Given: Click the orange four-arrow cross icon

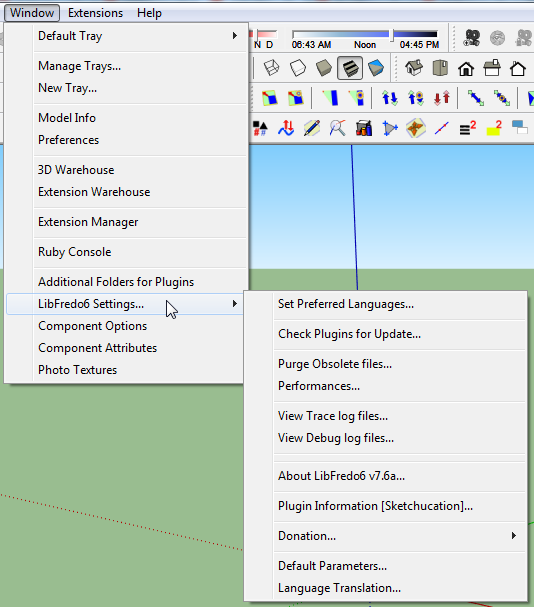Looking at the screenshot, I should tap(416, 128).
